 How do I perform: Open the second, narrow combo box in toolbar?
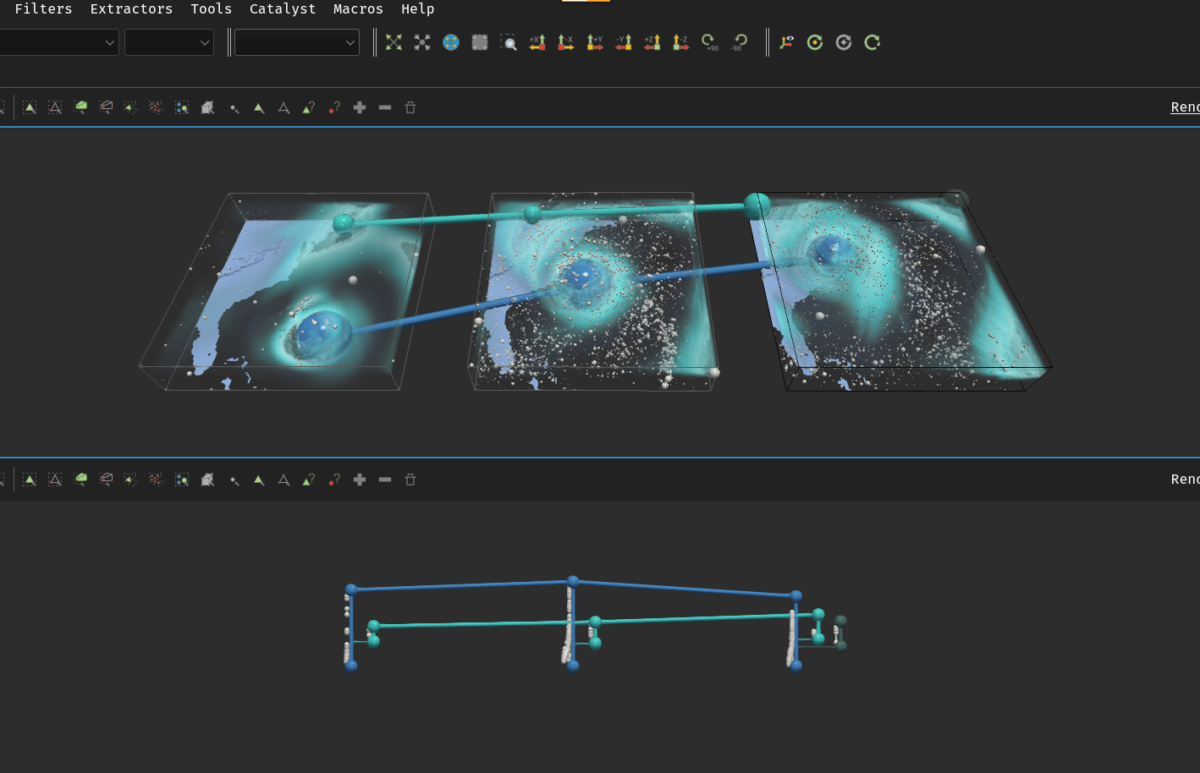coord(169,42)
